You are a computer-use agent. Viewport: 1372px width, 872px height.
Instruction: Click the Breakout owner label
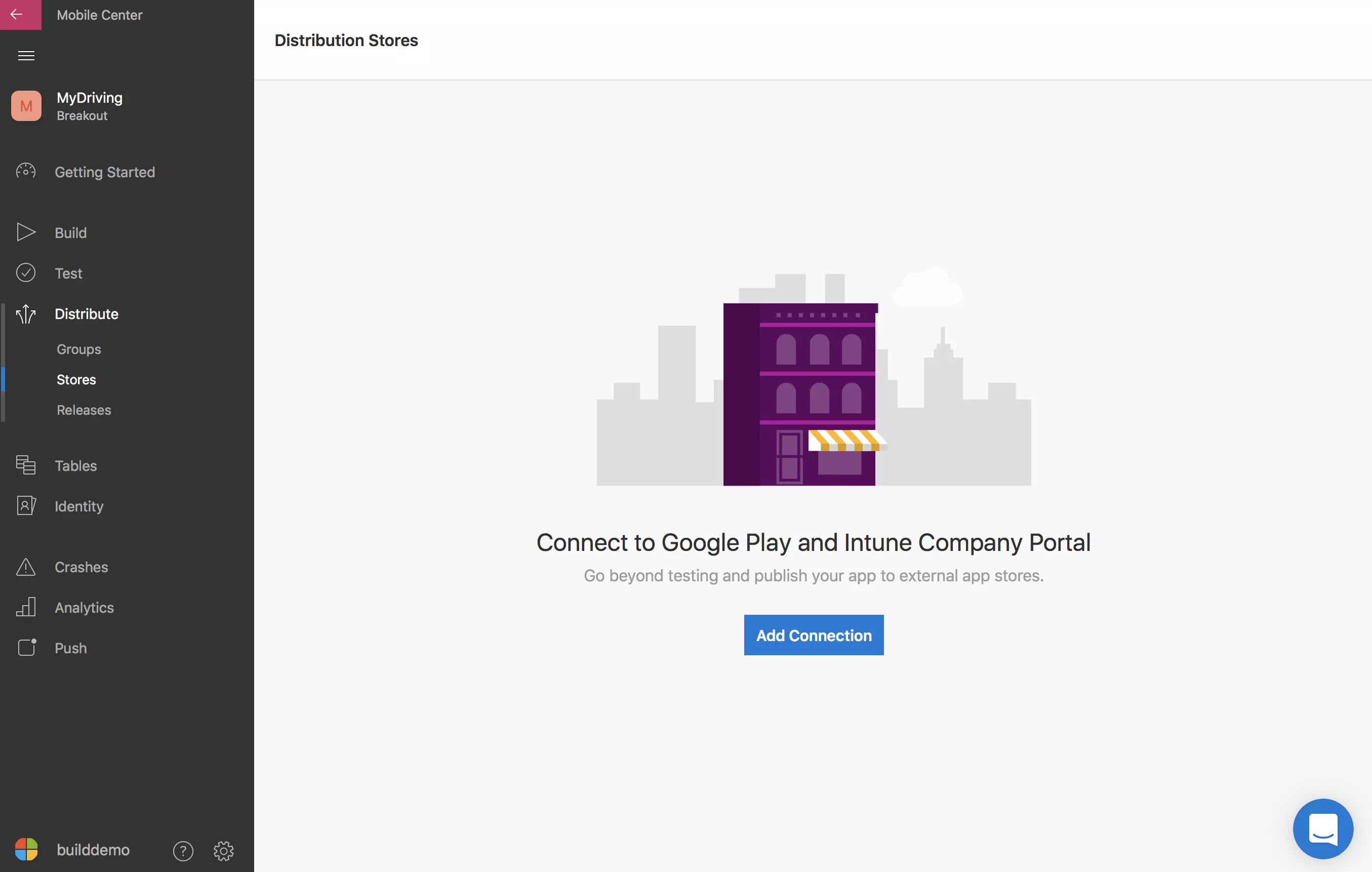tap(82, 115)
